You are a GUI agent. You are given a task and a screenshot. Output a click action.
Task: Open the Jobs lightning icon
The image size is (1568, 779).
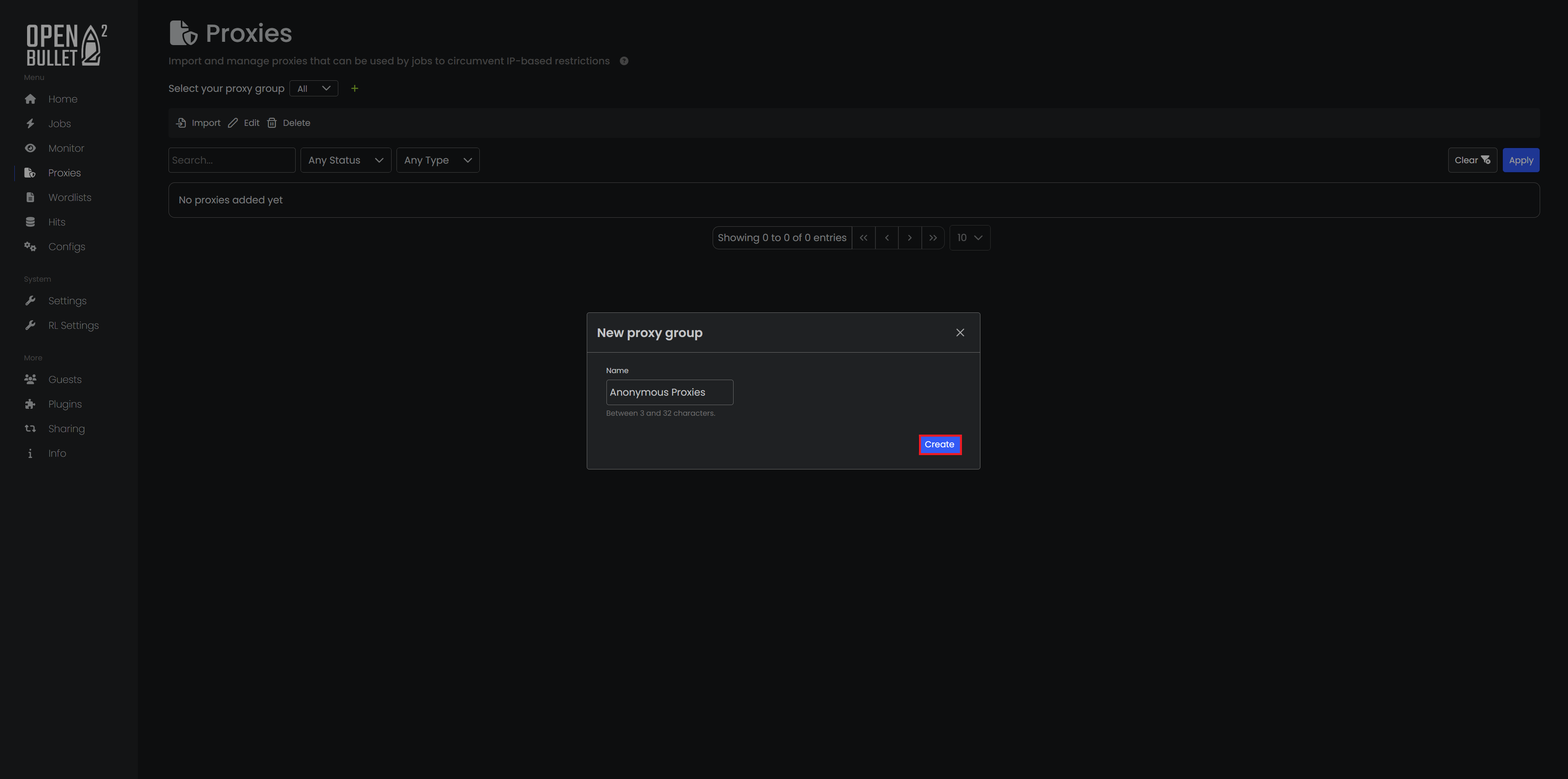[30, 123]
